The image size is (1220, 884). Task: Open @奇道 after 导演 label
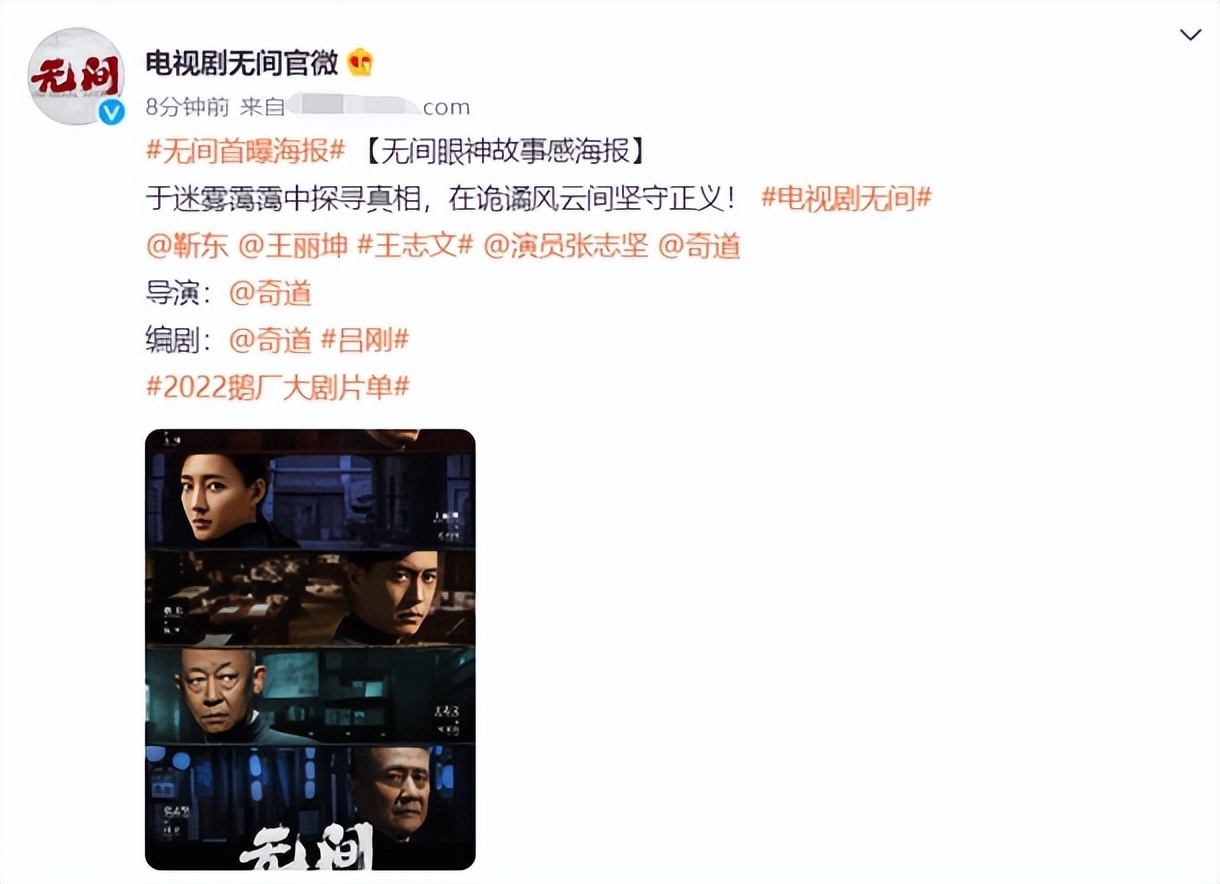[x=270, y=293]
